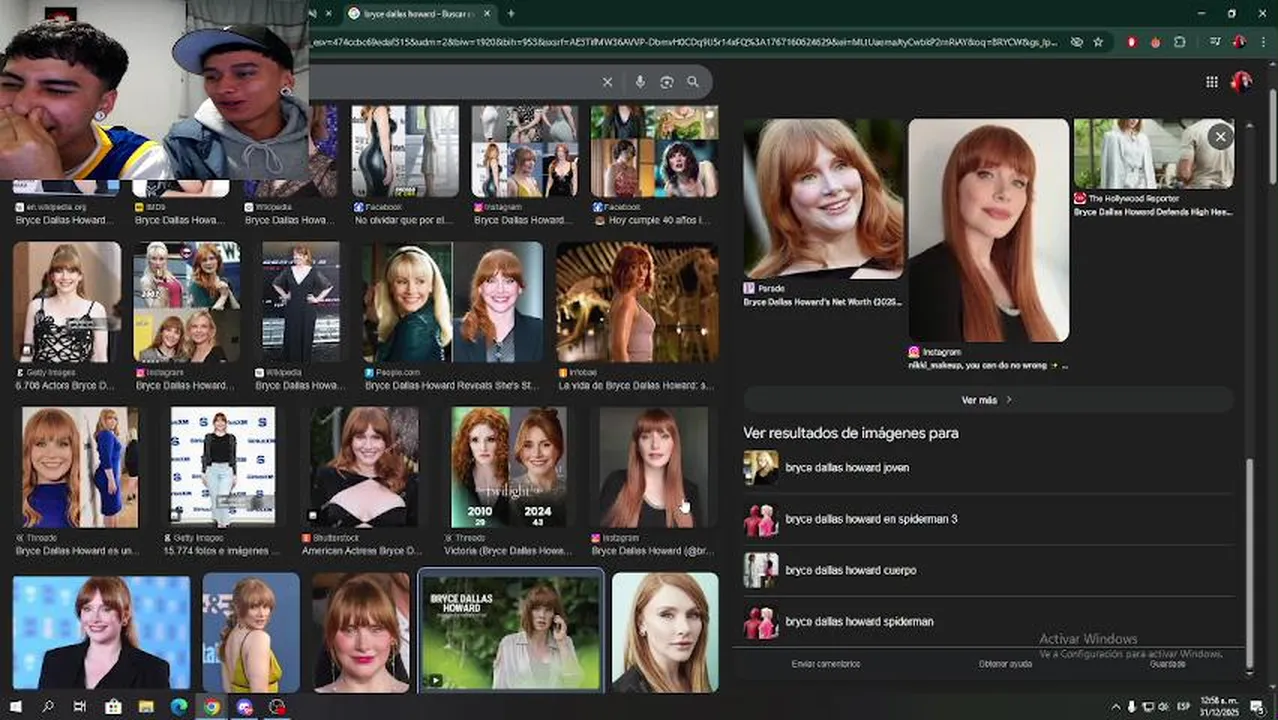Open the Google account avatar on the page
Screen dimensions: 1278x720
[1241, 81]
